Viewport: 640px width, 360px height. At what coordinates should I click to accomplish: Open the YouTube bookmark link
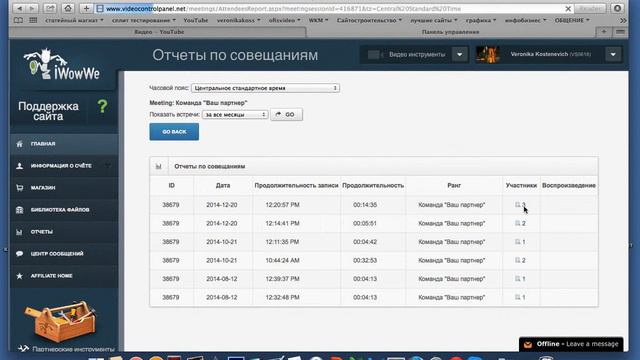196,20
